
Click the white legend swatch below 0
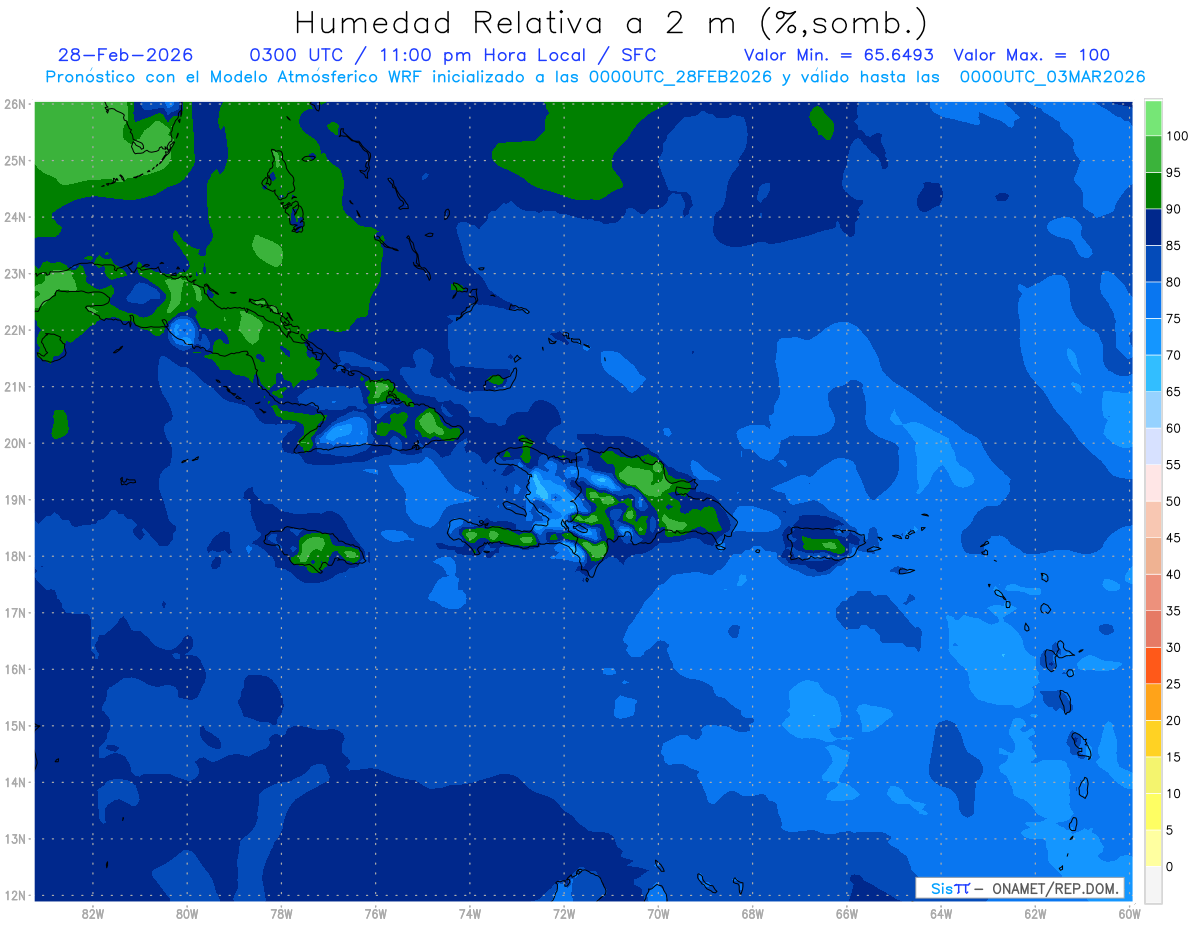pyautogui.click(x=1153, y=884)
